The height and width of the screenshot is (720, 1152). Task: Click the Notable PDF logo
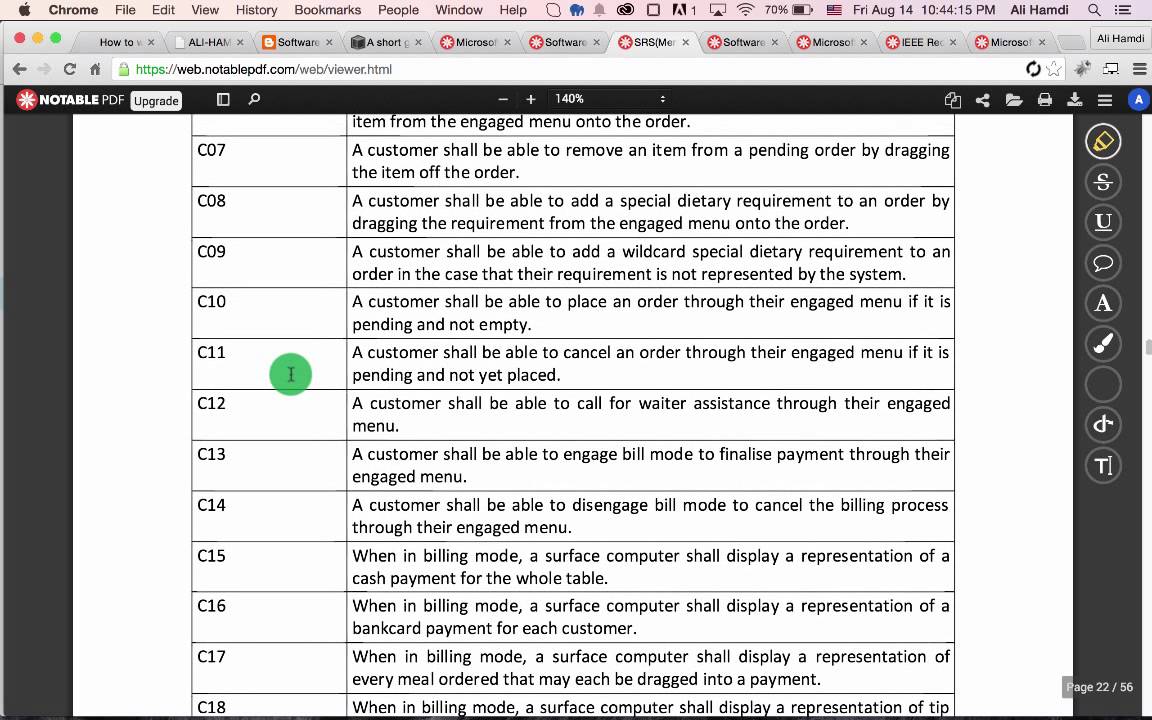(x=70, y=99)
